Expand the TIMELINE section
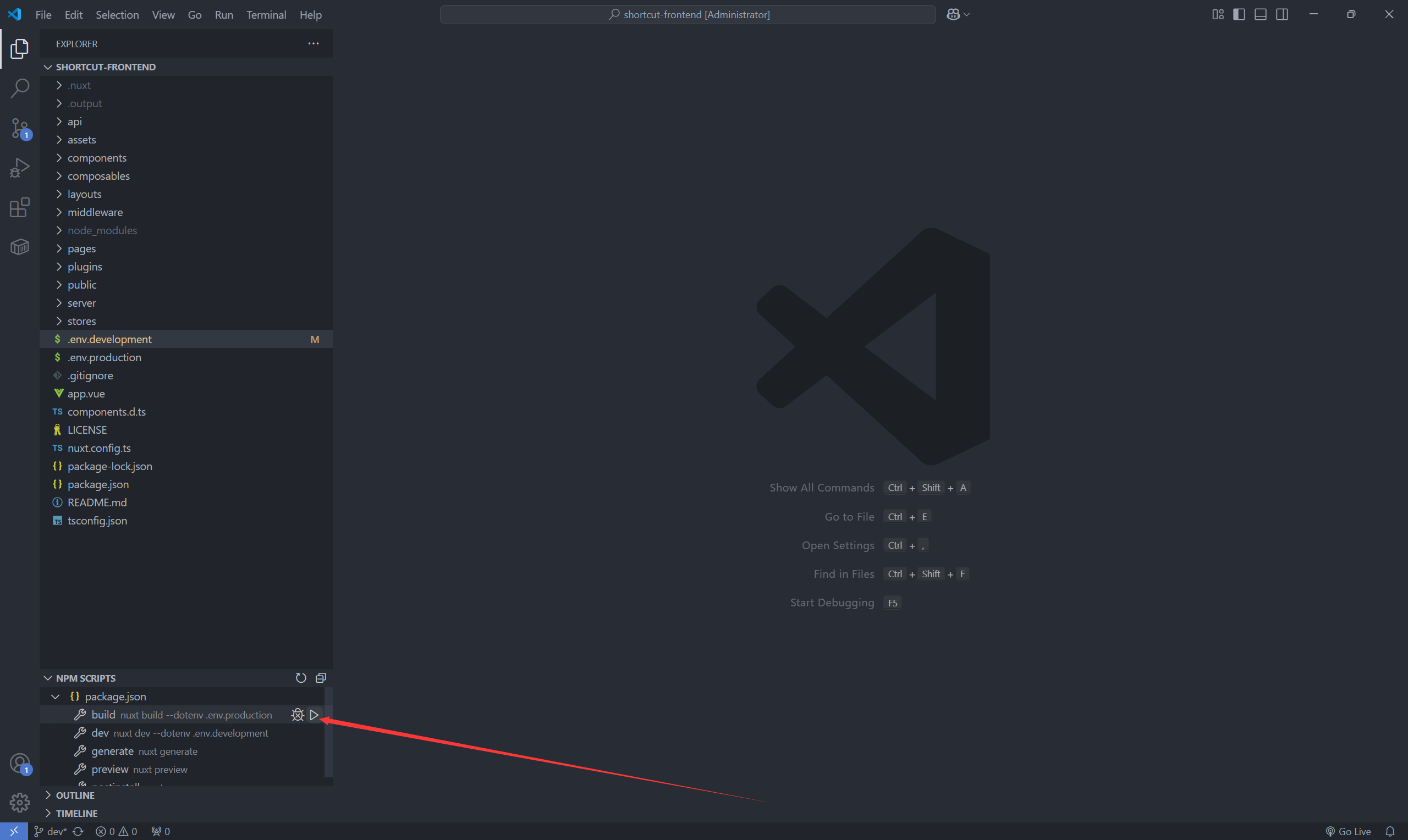This screenshot has width=1408, height=840. click(x=186, y=813)
